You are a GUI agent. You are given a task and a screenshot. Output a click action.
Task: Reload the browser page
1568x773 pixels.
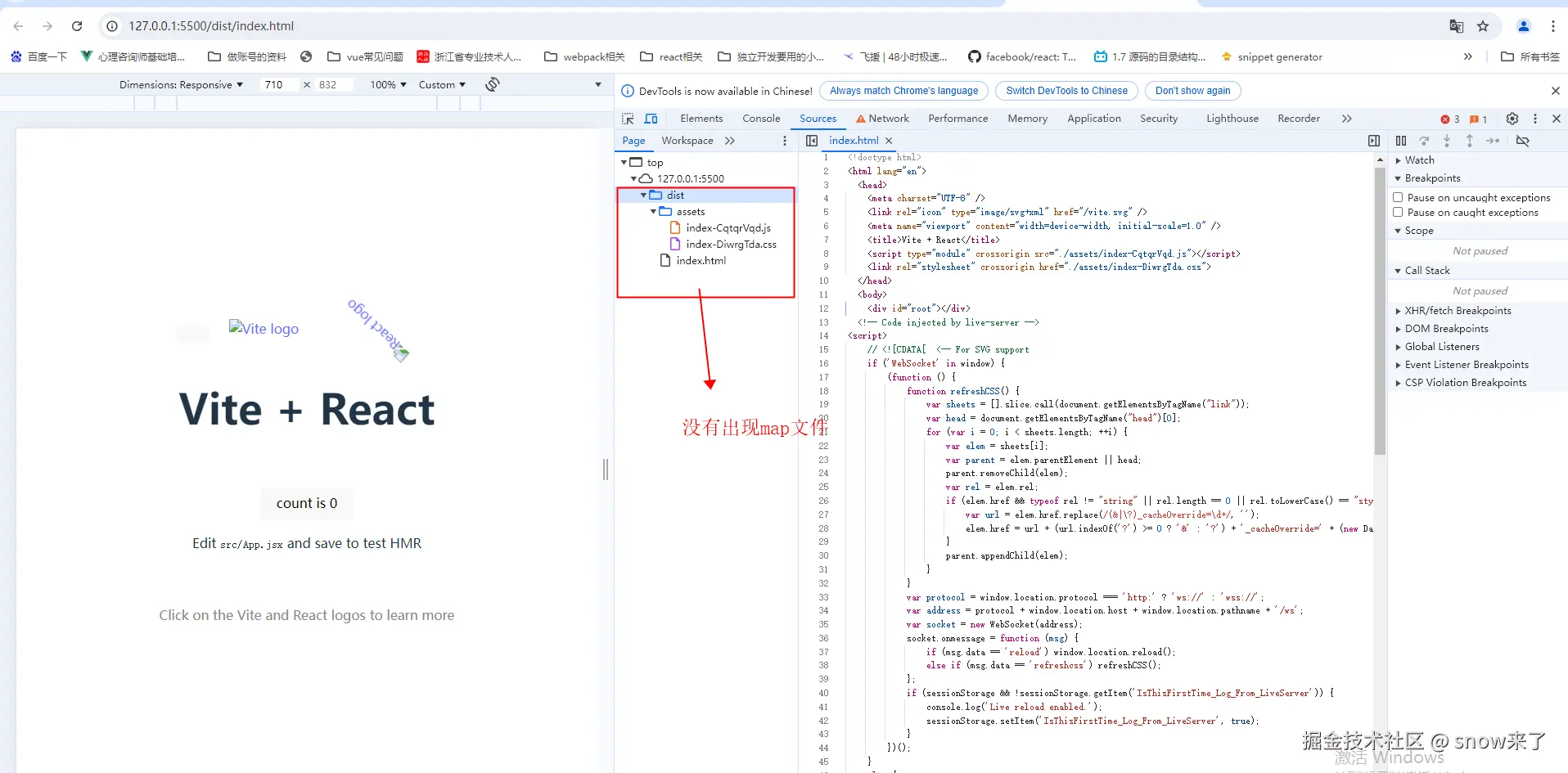click(77, 26)
